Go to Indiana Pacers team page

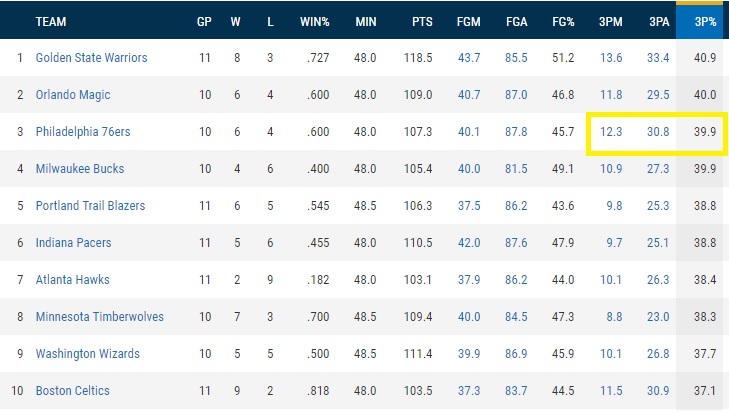[x=73, y=243]
